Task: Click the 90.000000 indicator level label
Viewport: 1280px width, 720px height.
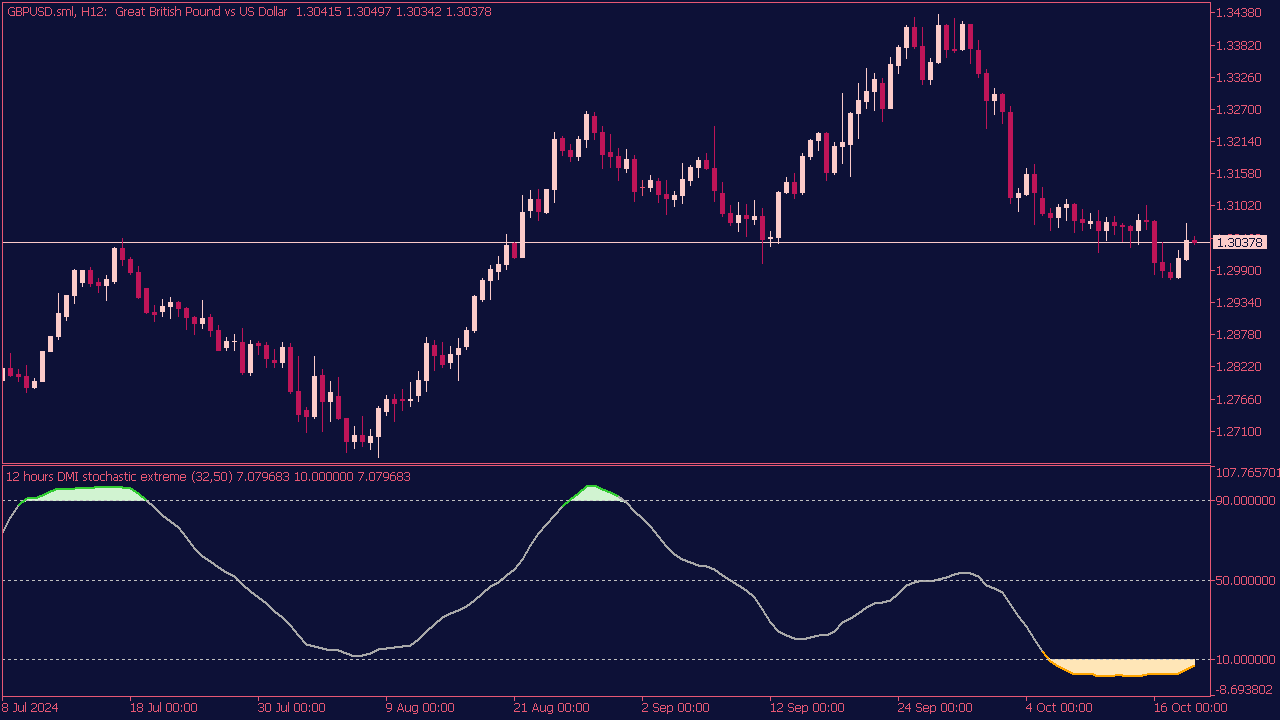Action: (1246, 500)
